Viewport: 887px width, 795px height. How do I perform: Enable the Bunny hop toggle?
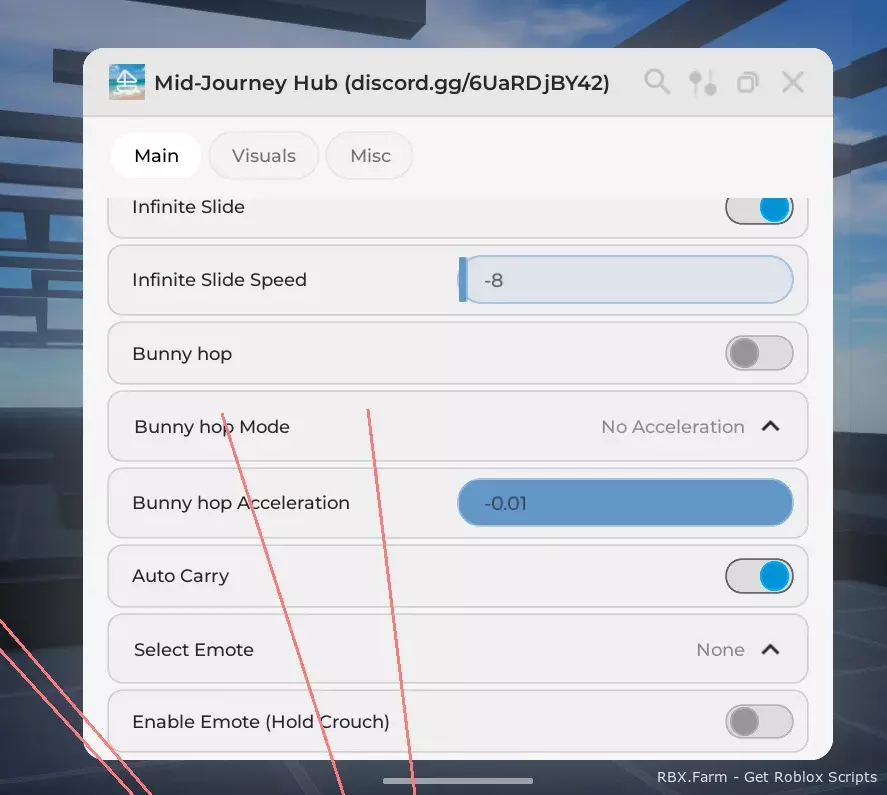pos(759,353)
